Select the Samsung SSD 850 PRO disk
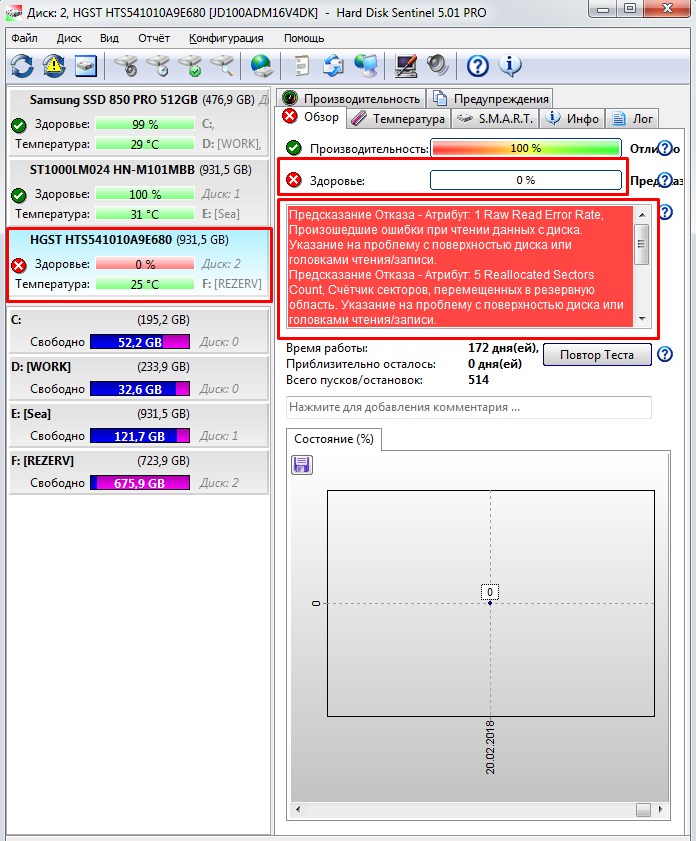Viewport: 696px width, 841px height. click(138, 122)
